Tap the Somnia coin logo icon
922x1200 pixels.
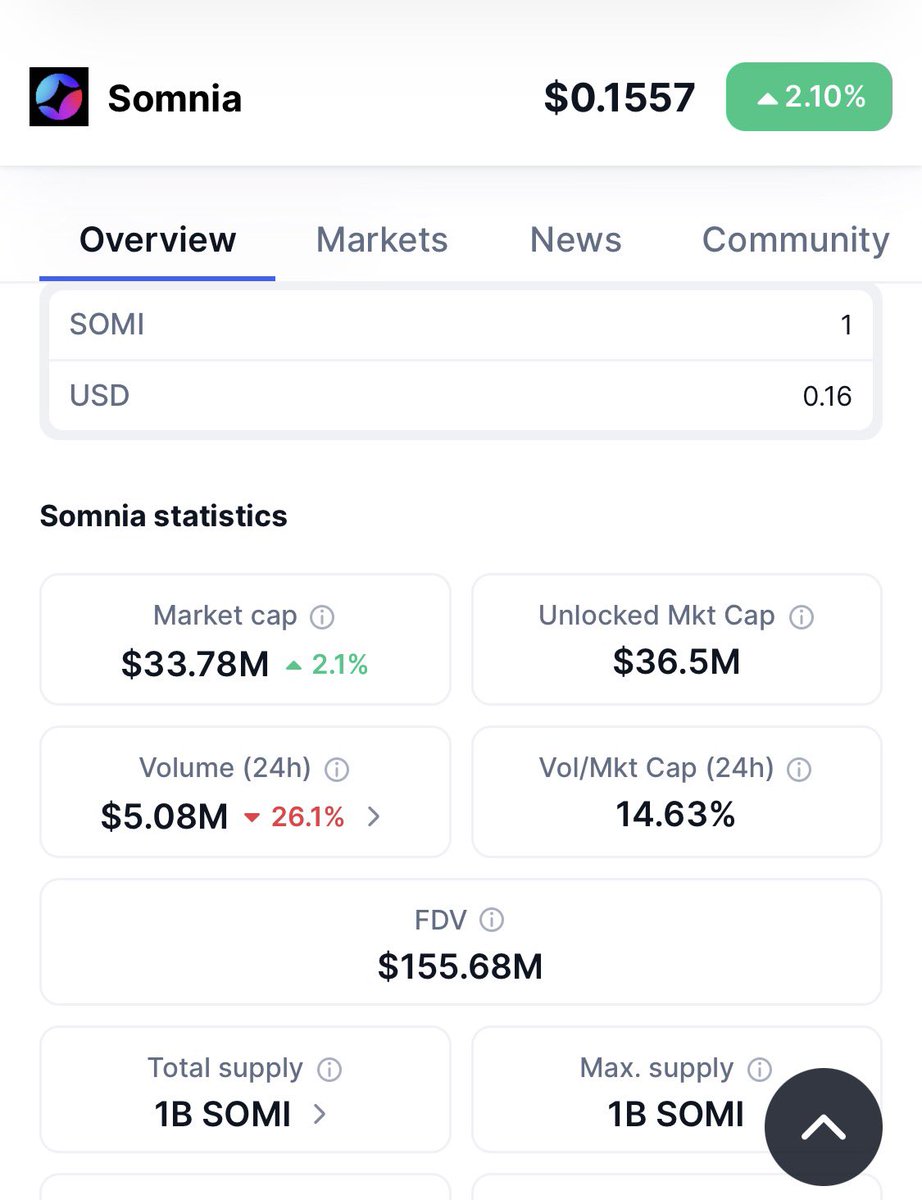click(x=59, y=97)
